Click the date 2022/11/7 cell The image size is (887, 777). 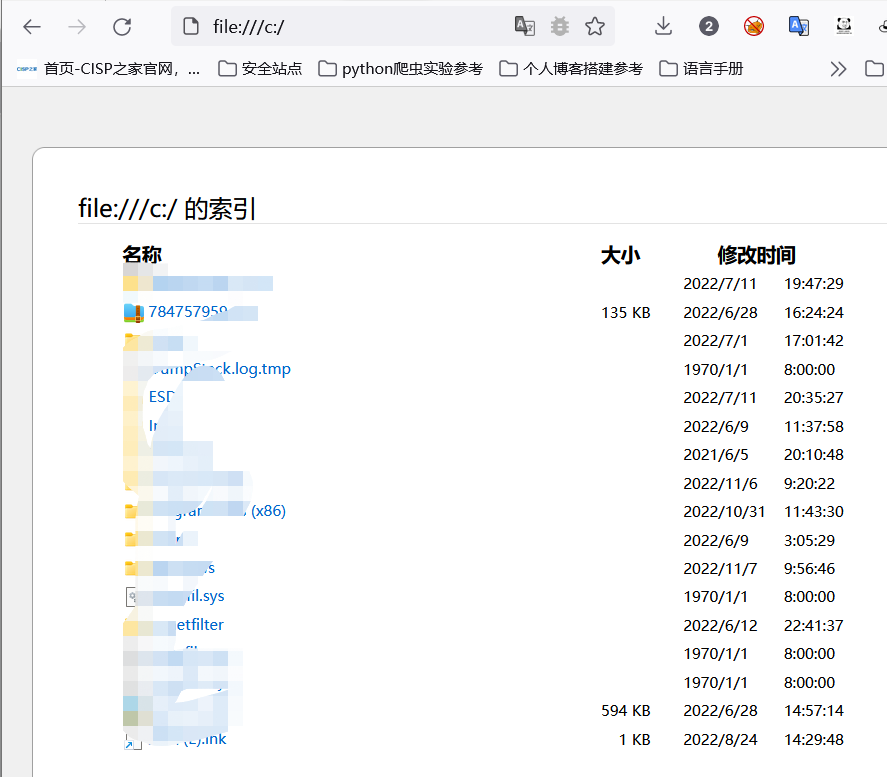720,569
